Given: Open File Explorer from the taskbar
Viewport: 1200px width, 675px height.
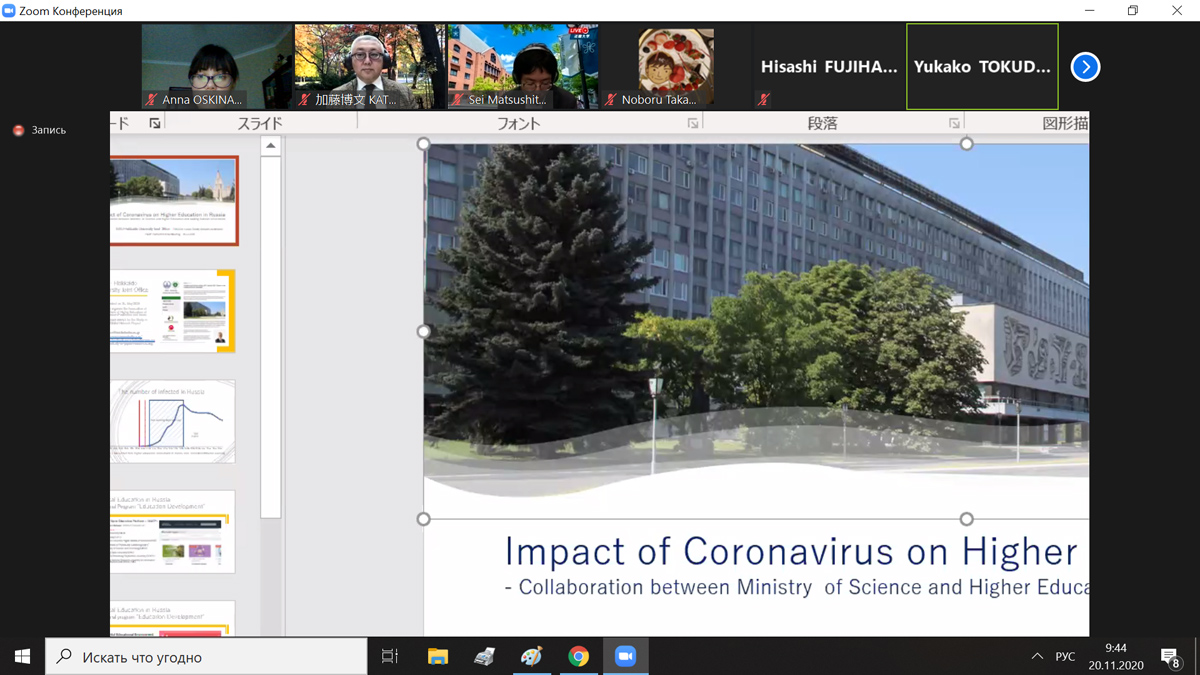Looking at the screenshot, I should click(438, 656).
